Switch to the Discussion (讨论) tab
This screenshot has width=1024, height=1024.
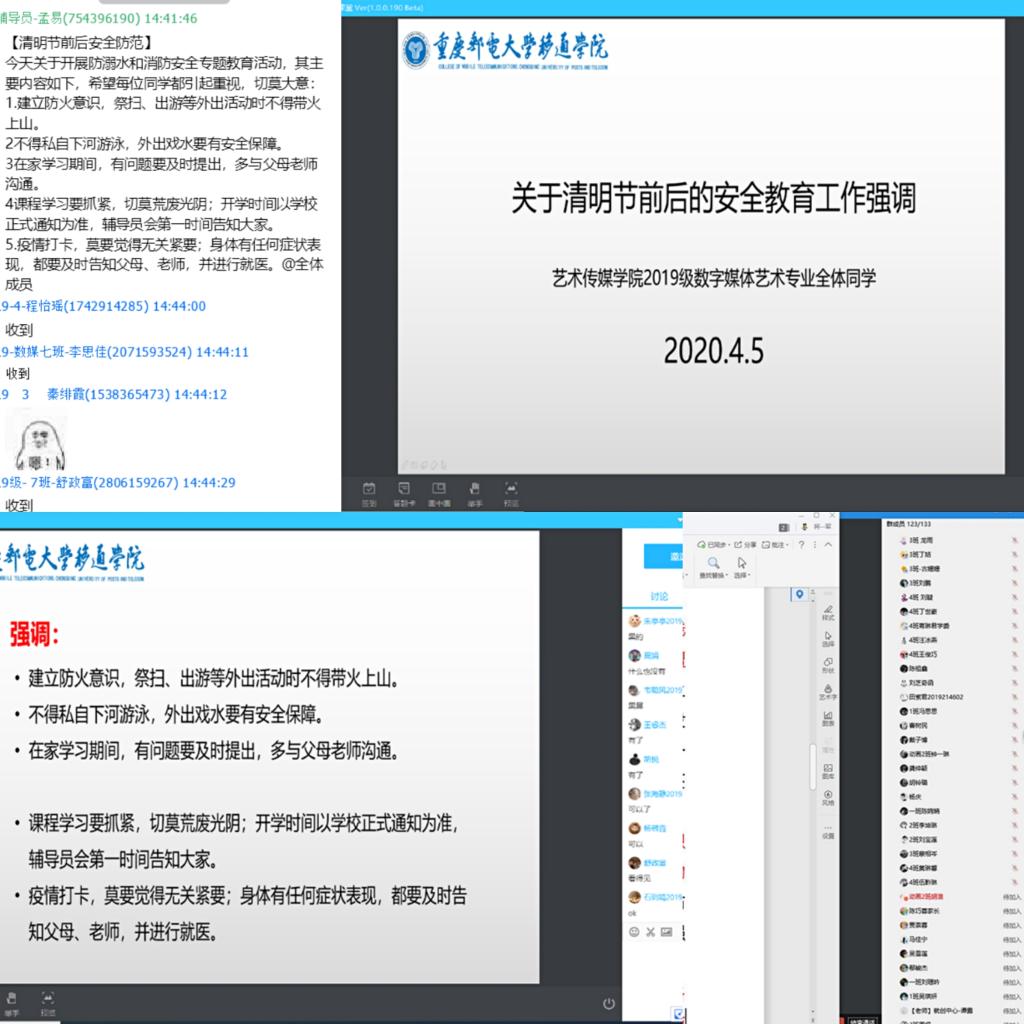659,596
